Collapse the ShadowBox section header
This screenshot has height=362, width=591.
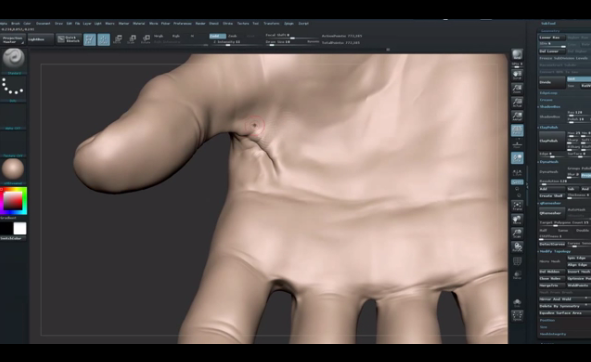550,107
